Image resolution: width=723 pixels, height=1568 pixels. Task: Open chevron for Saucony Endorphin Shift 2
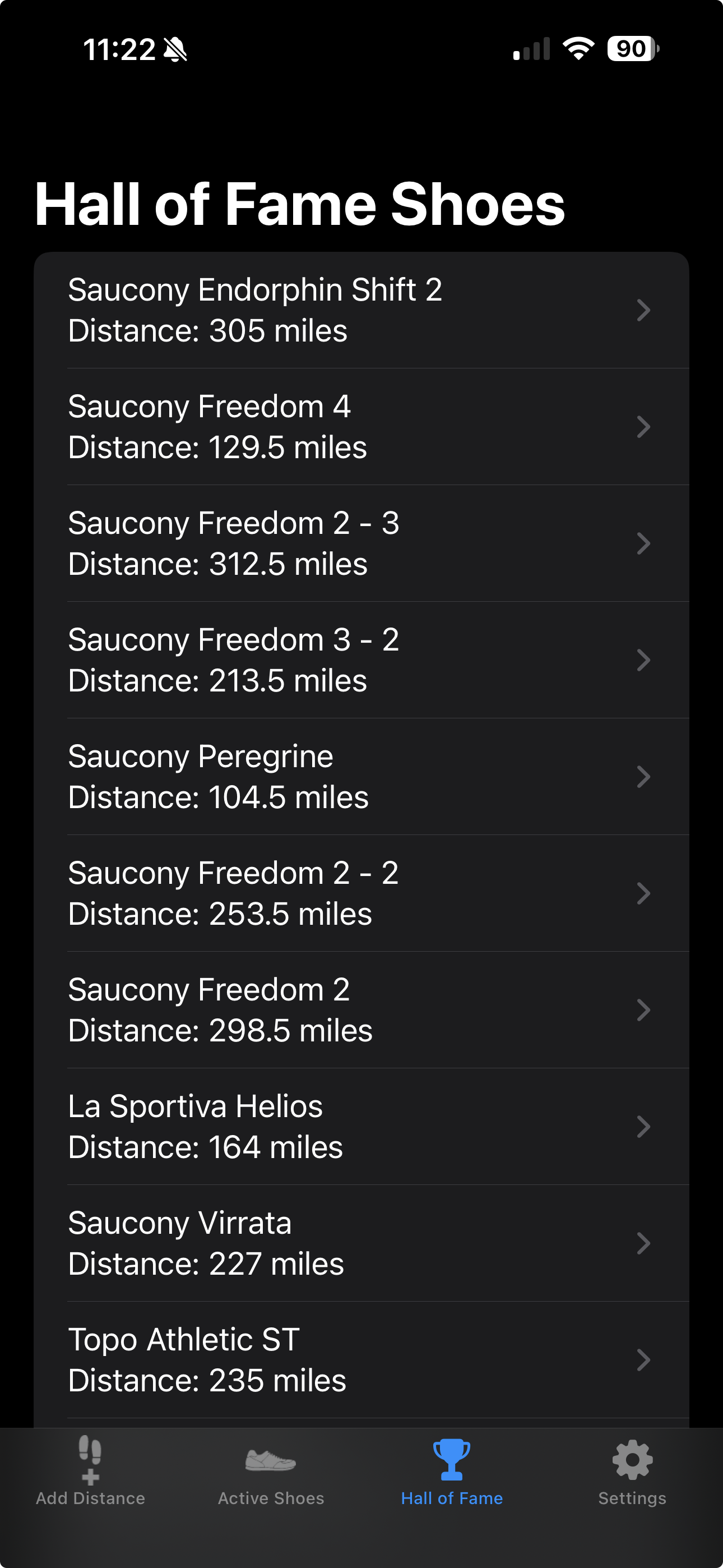643,311
